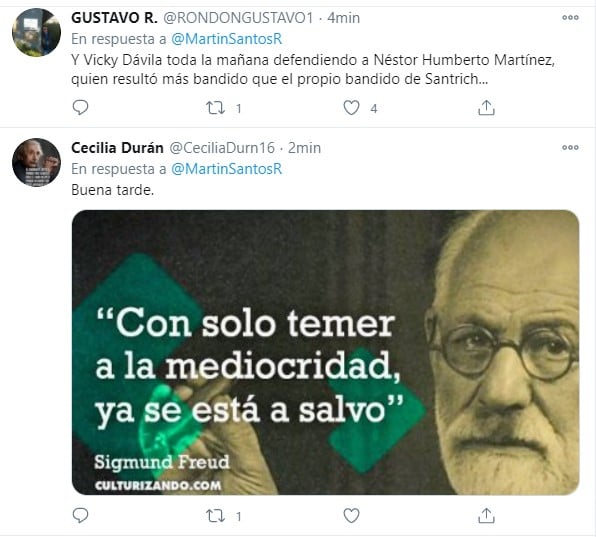Open the 4min timestamp on GUSTAVO's tweet
The width and height of the screenshot is (596, 537).
click(344, 18)
